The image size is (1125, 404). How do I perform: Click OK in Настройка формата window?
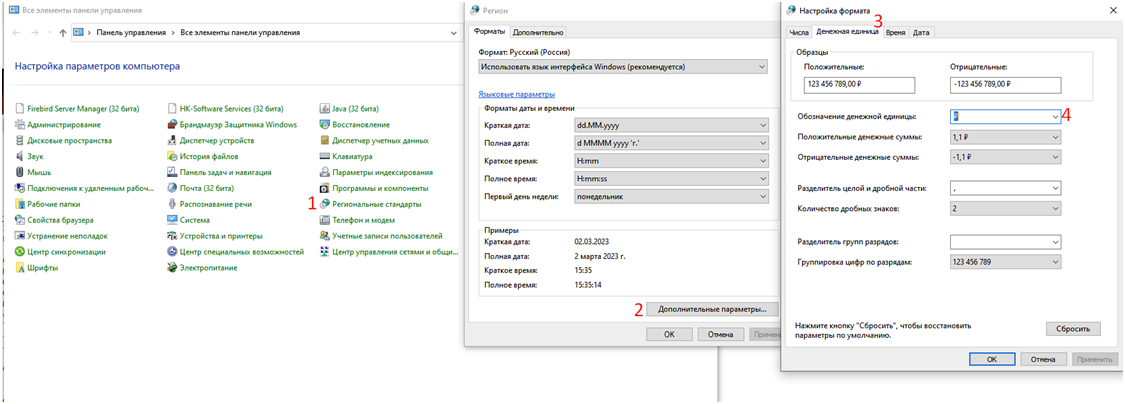pyautogui.click(x=991, y=359)
